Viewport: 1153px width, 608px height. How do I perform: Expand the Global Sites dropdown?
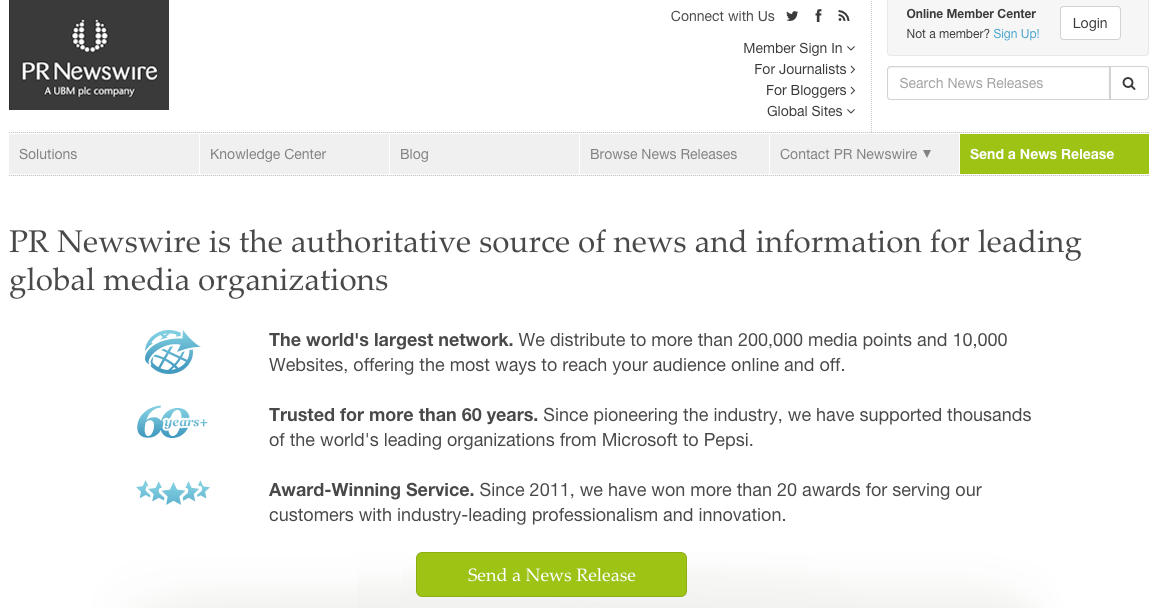point(810,111)
